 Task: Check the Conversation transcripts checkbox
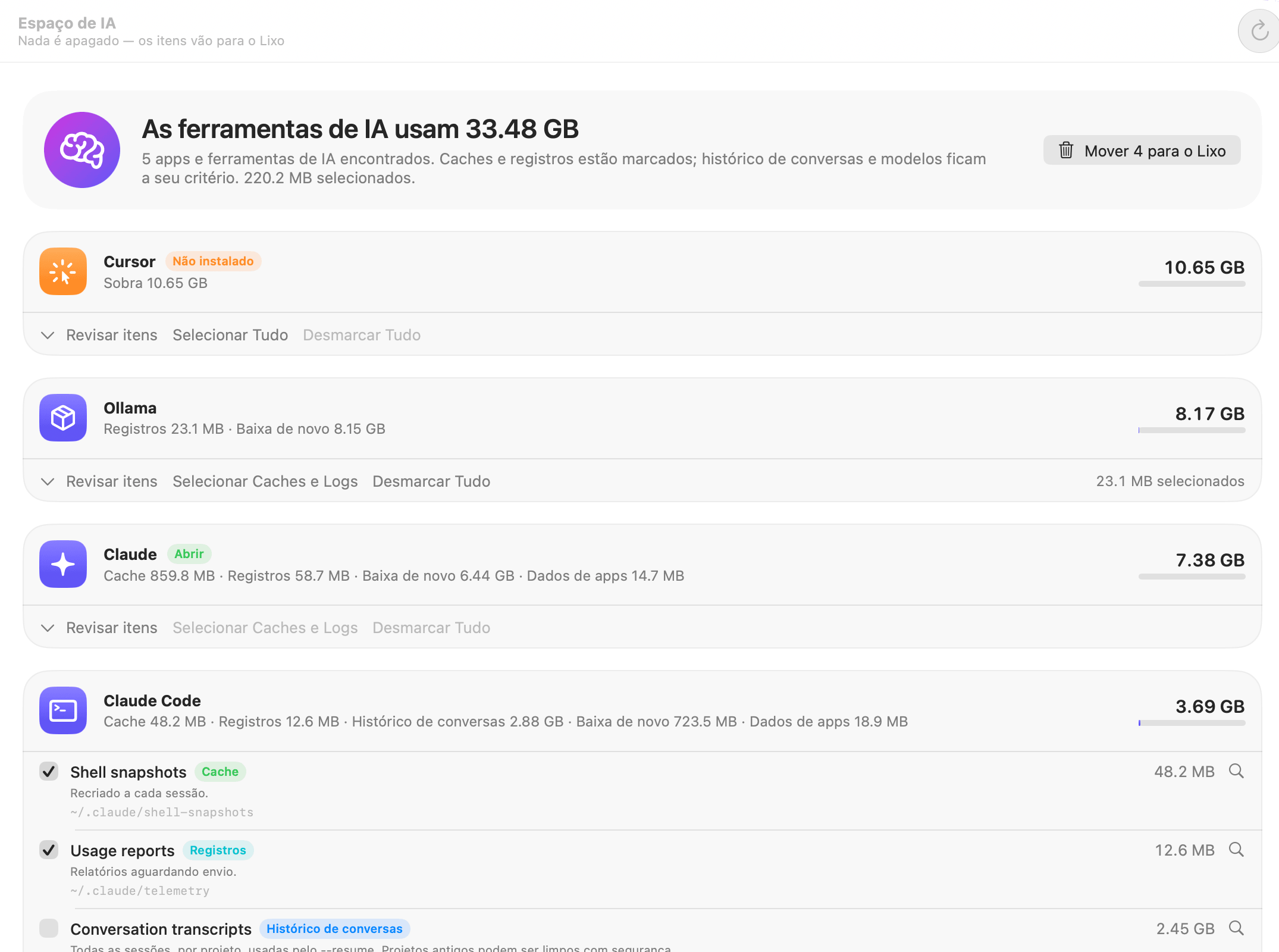[x=49, y=928]
